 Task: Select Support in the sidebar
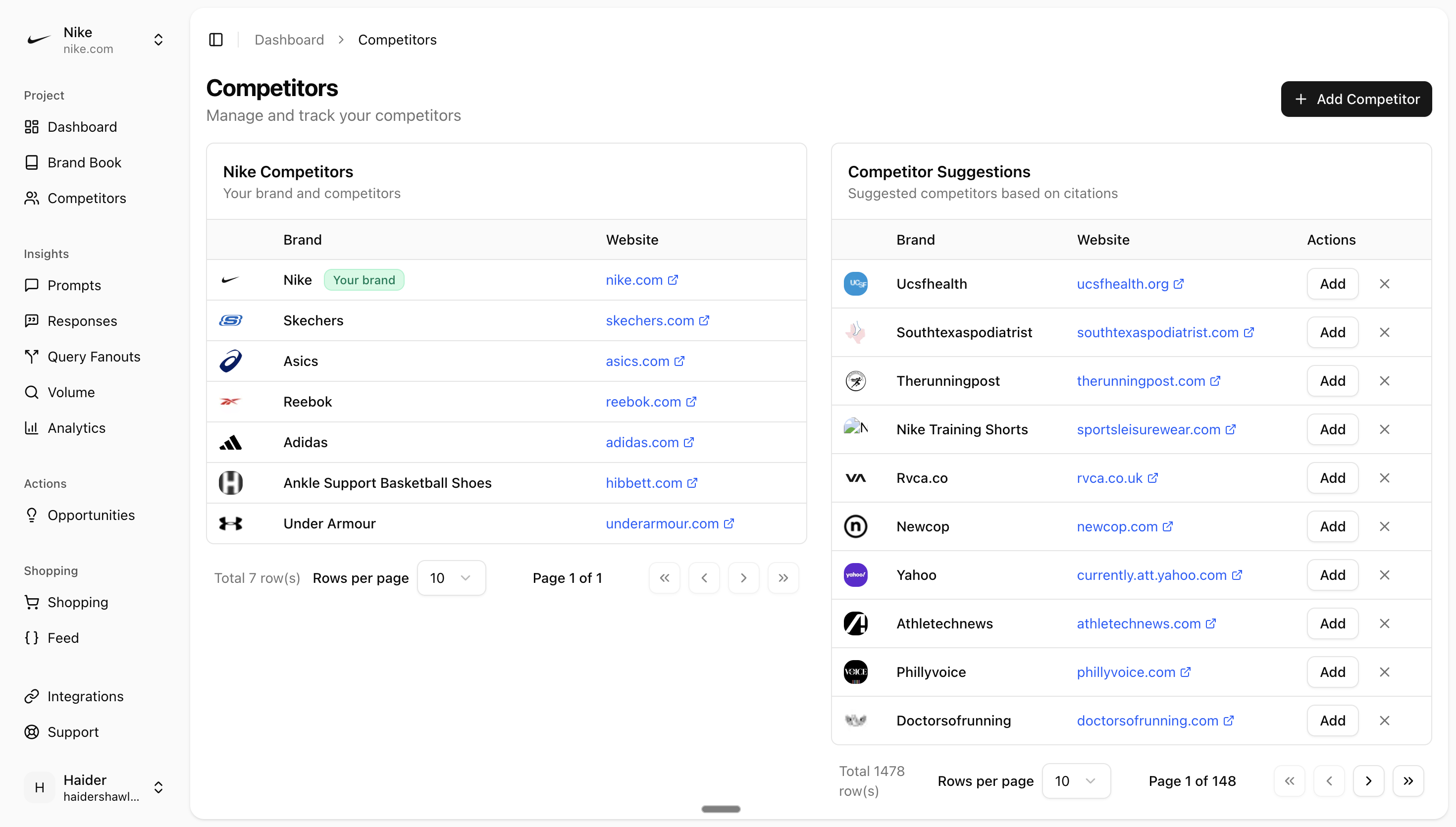(x=73, y=732)
